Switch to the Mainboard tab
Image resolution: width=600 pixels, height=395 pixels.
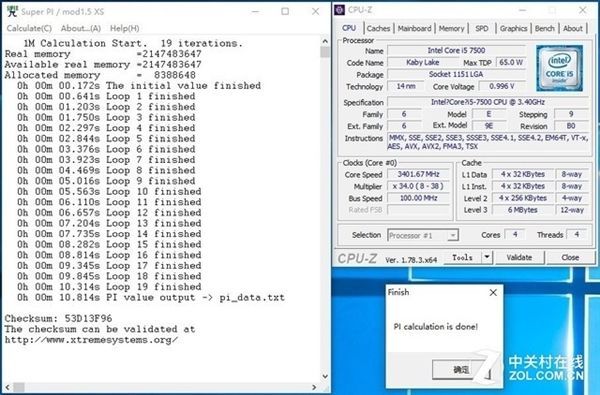(414, 28)
